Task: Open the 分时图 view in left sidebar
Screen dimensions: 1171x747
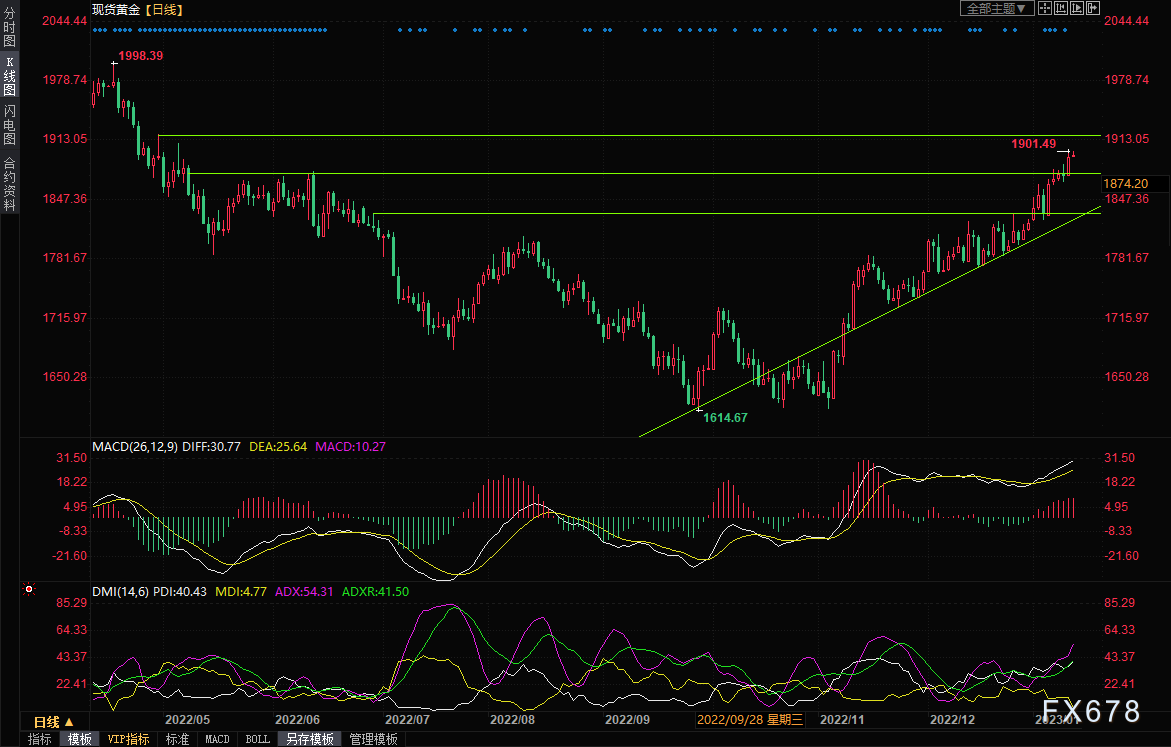Action: 10,27
